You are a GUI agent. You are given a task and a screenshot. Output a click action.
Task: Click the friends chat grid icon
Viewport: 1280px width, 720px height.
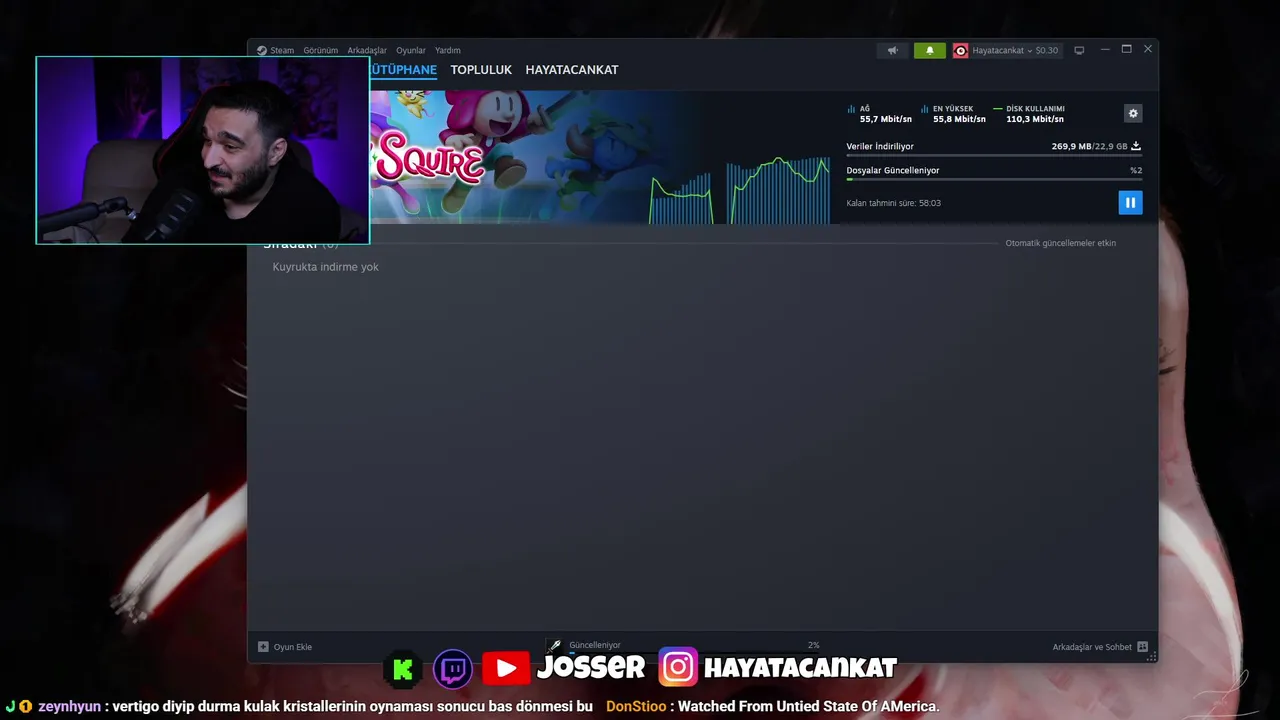(x=1142, y=647)
